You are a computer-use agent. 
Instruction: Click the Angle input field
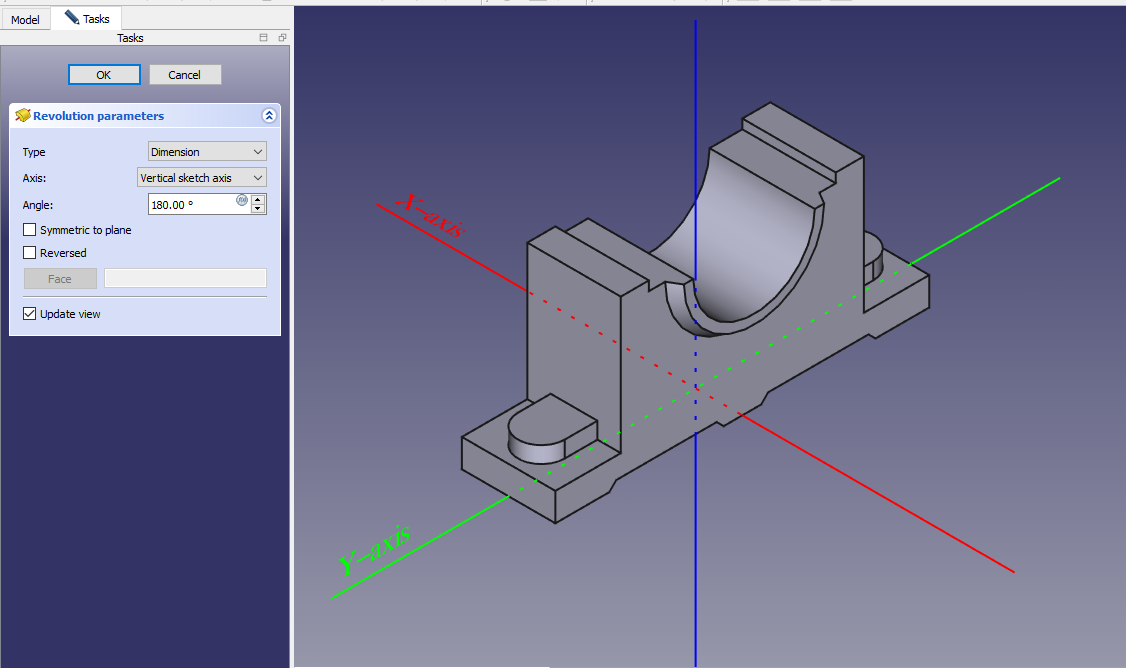pos(200,205)
